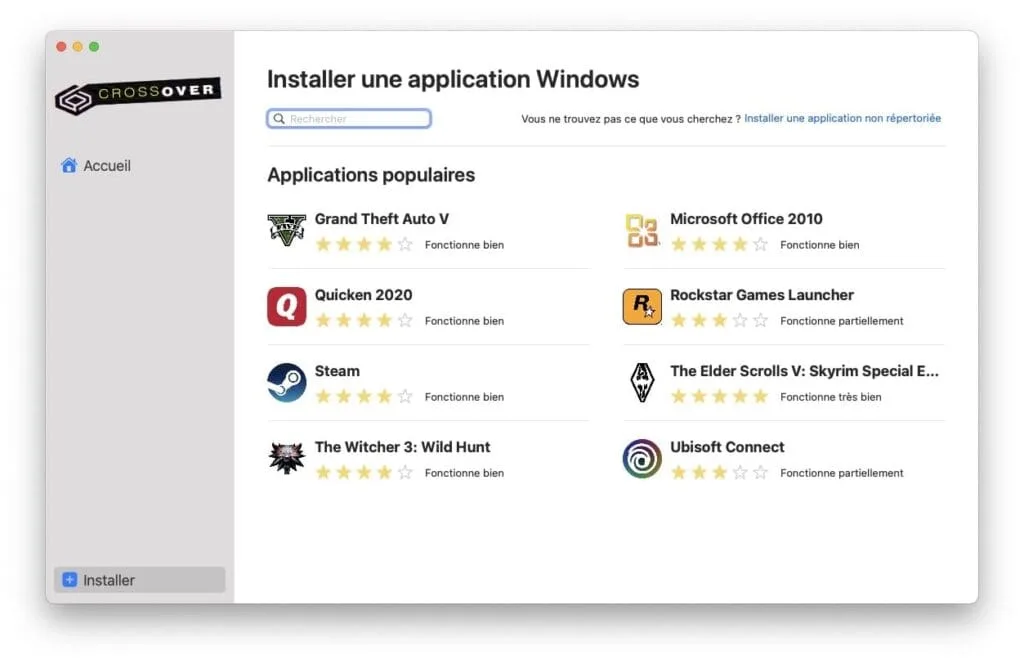Screen dimensions: 1024x664
Task: Open Installer une application non répertoriée link
Action: pos(842,118)
